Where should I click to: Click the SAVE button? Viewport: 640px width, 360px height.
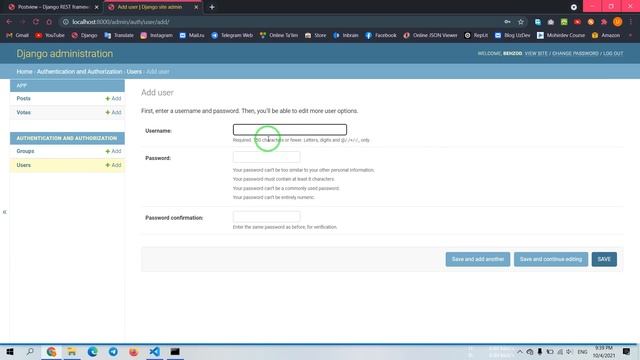604,259
